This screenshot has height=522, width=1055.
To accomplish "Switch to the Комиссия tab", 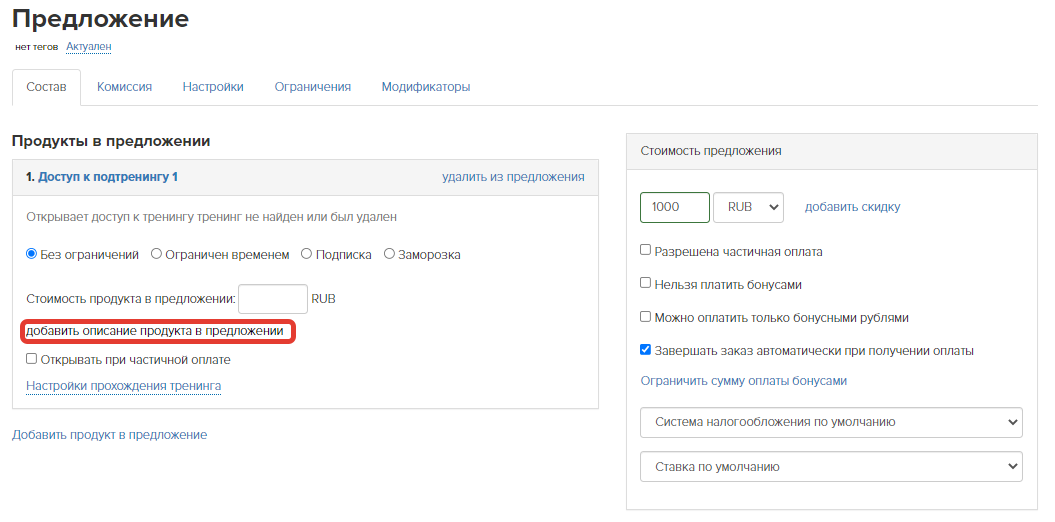I will coord(124,87).
